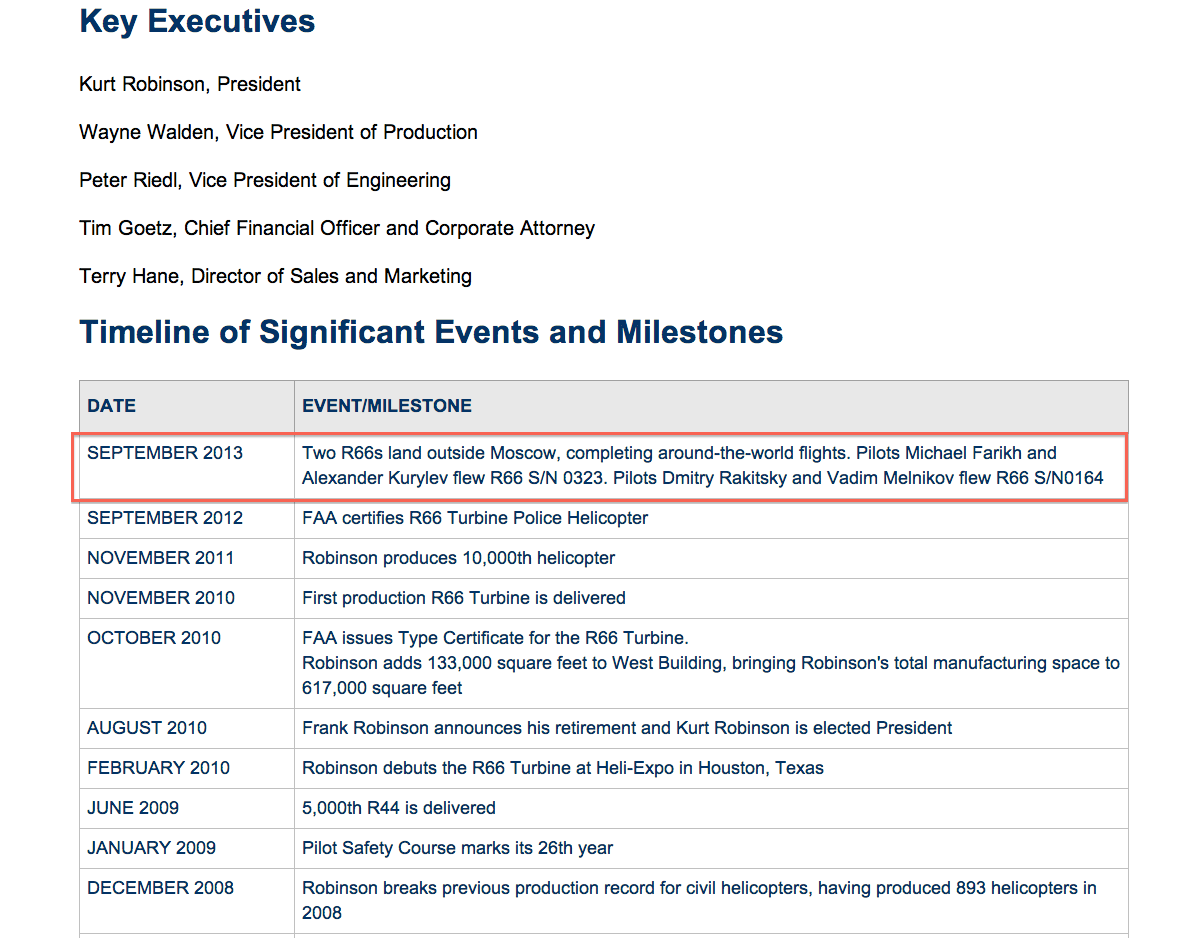Click the Key Executives heading

[197, 22]
